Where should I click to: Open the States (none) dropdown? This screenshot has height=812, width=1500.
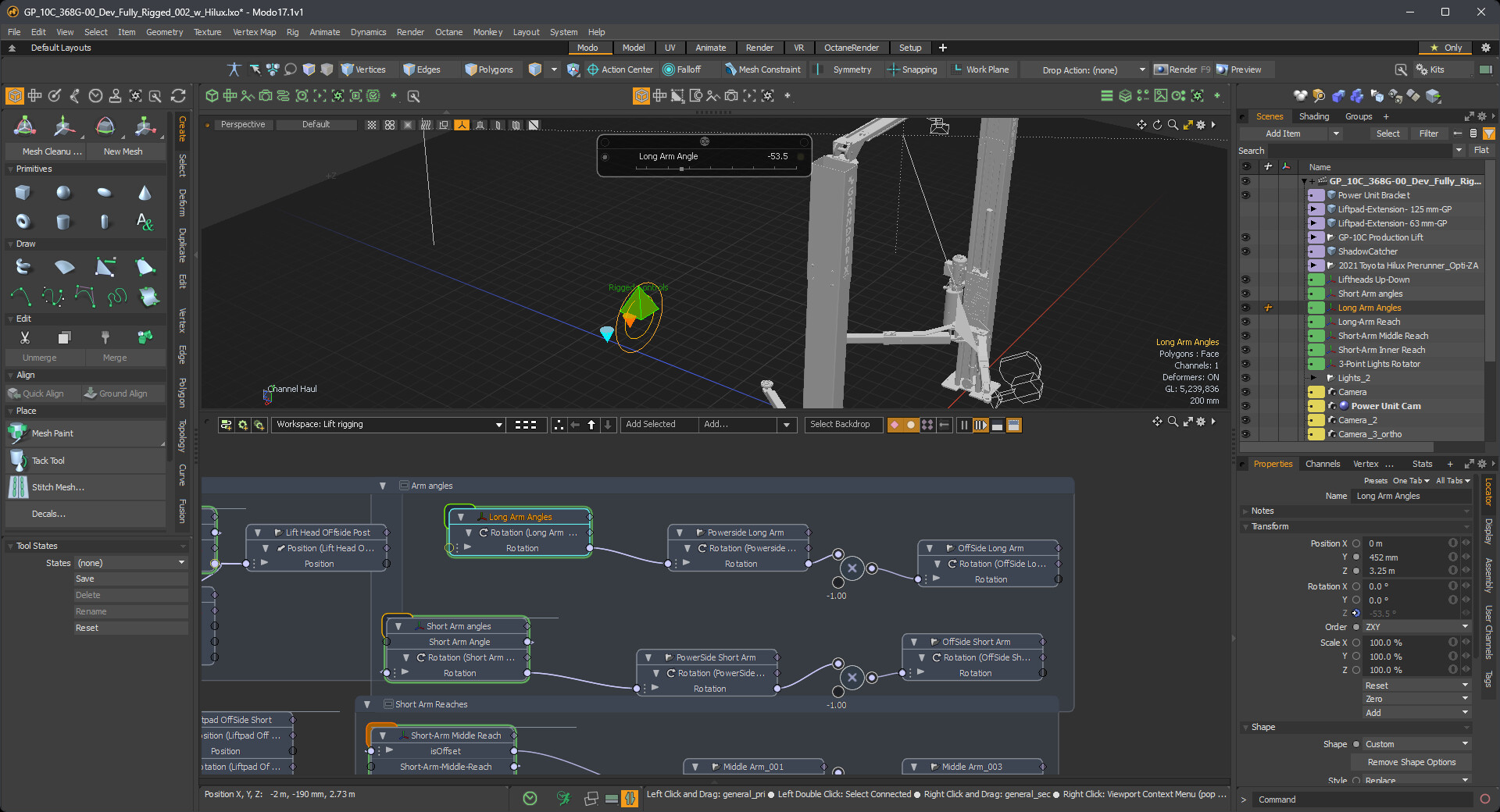pos(131,563)
